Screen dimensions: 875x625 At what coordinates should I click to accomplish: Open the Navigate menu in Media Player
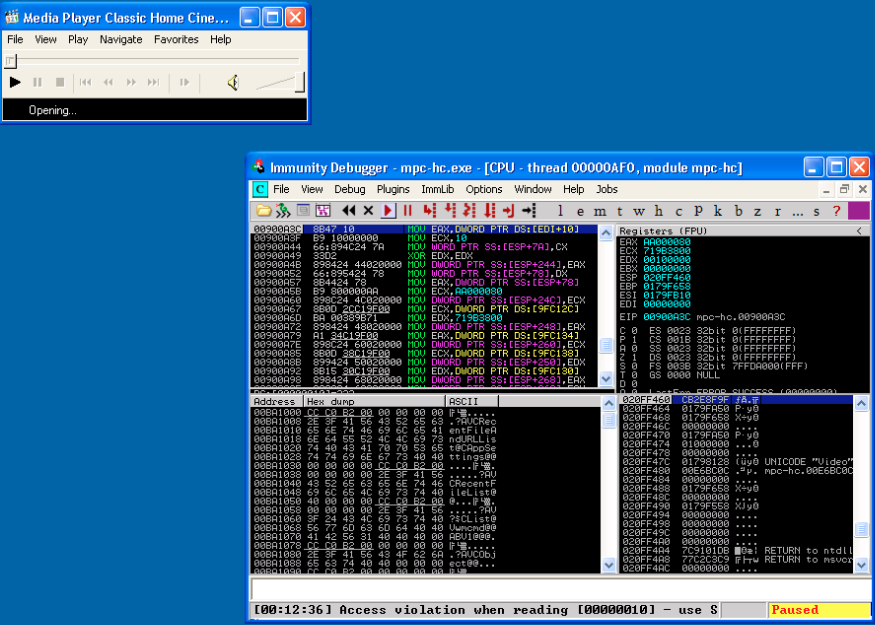121,40
